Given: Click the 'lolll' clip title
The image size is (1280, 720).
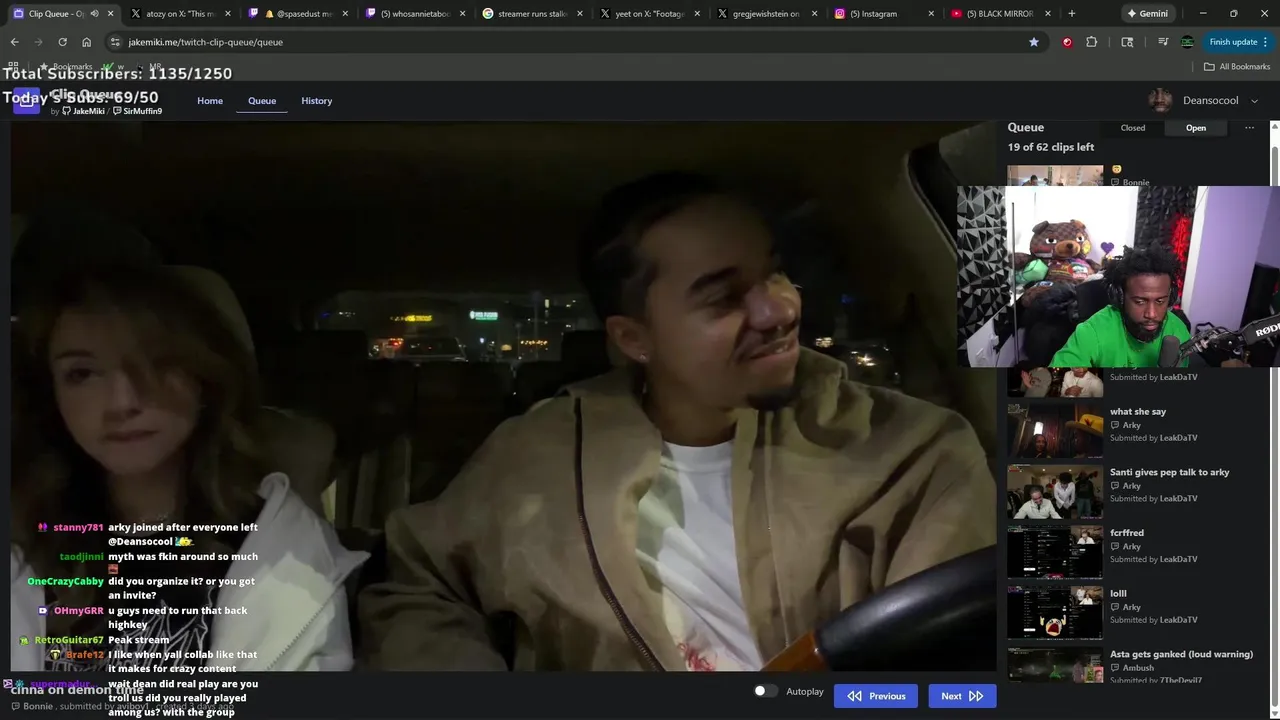Looking at the screenshot, I should (x=1118, y=593).
